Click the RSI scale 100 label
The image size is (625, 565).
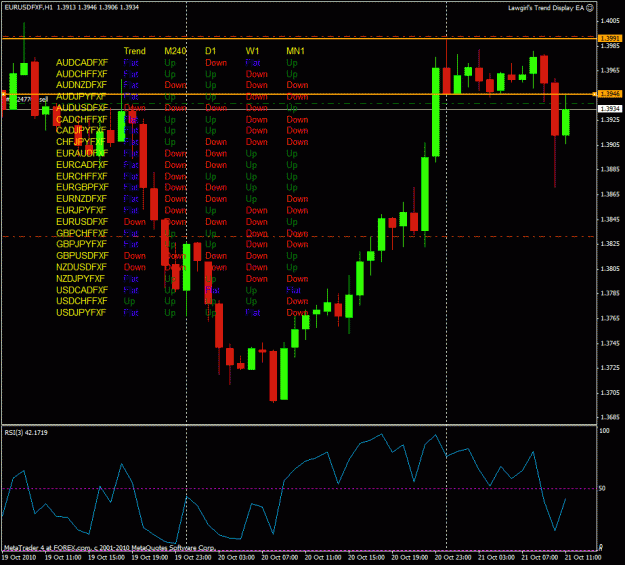(x=605, y=431)
